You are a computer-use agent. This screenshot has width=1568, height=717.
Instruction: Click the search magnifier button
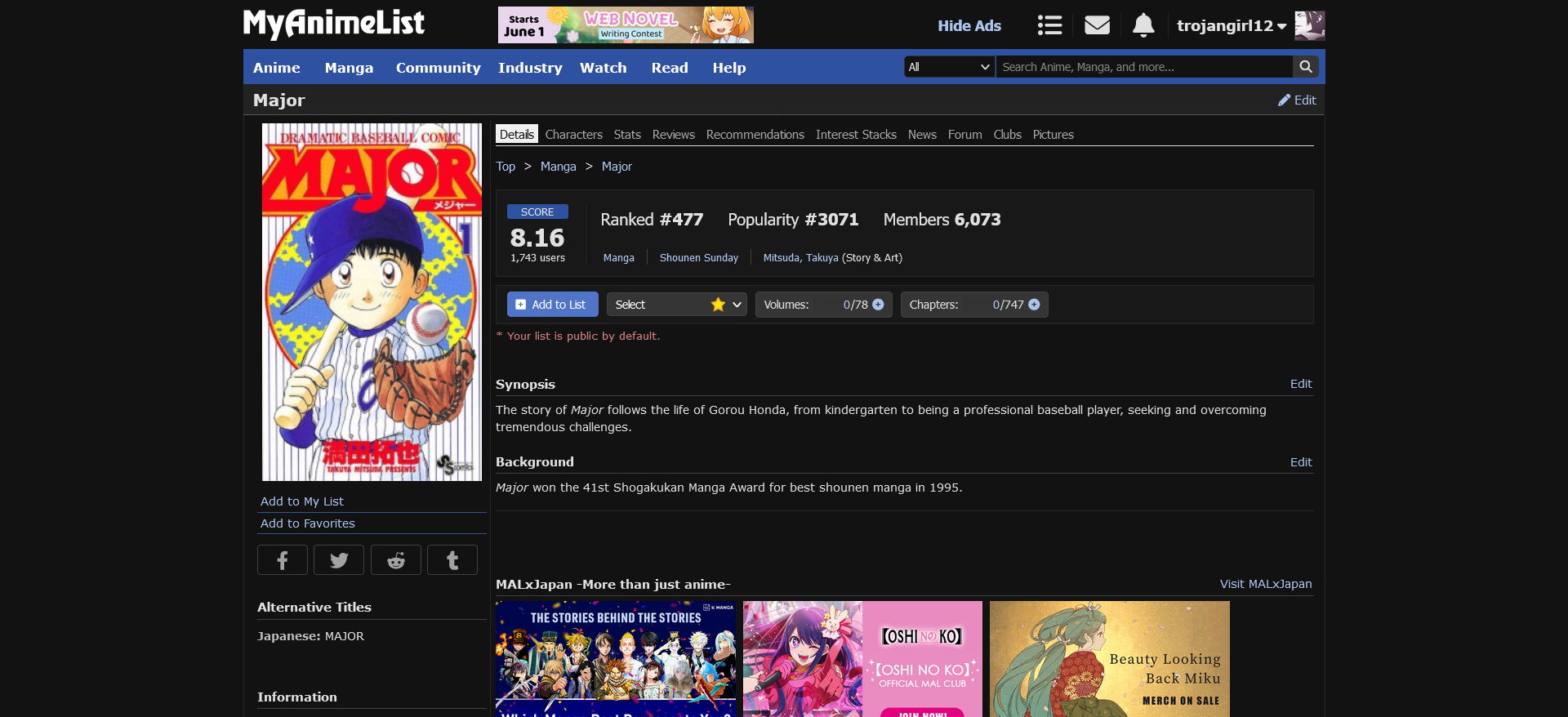(1306, 67)
